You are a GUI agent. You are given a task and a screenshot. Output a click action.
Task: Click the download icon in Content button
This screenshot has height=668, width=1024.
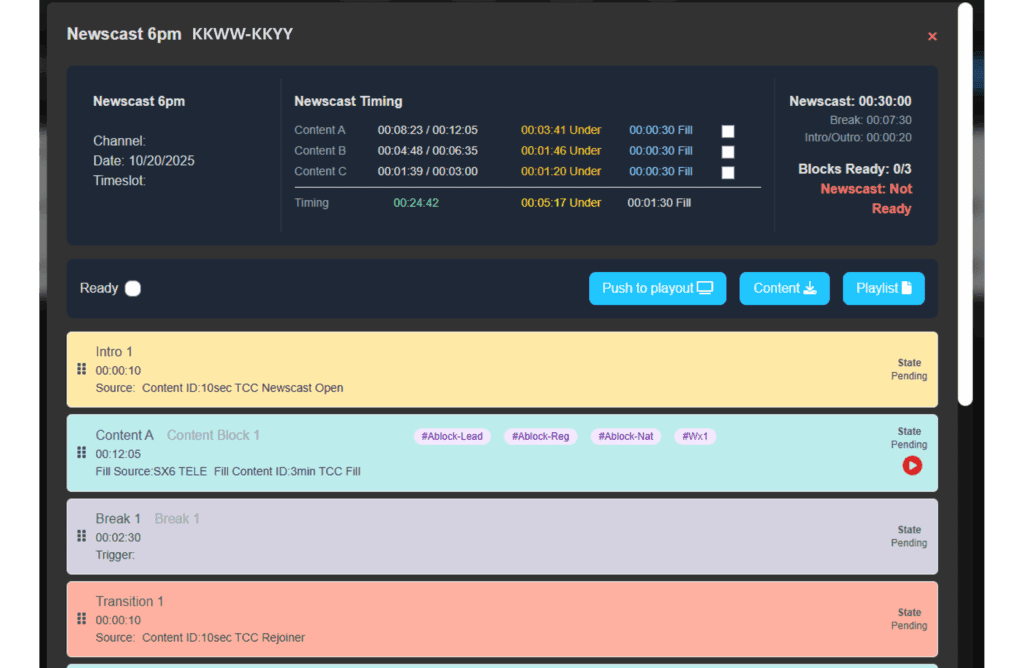coord(810,288)
